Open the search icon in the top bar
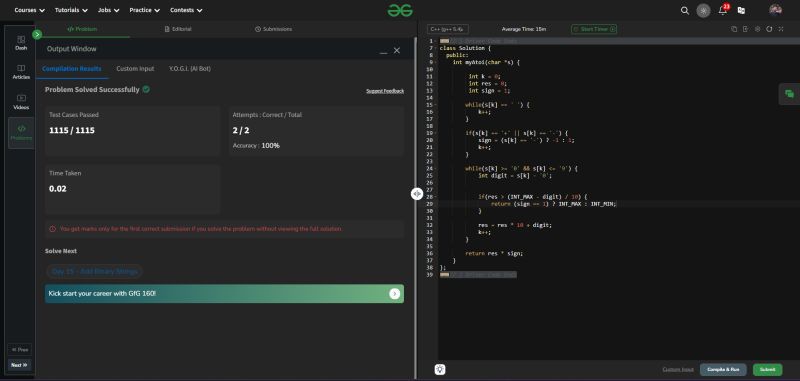The width and height of the screenshot is (800, 381). click(x=685, y=10)
